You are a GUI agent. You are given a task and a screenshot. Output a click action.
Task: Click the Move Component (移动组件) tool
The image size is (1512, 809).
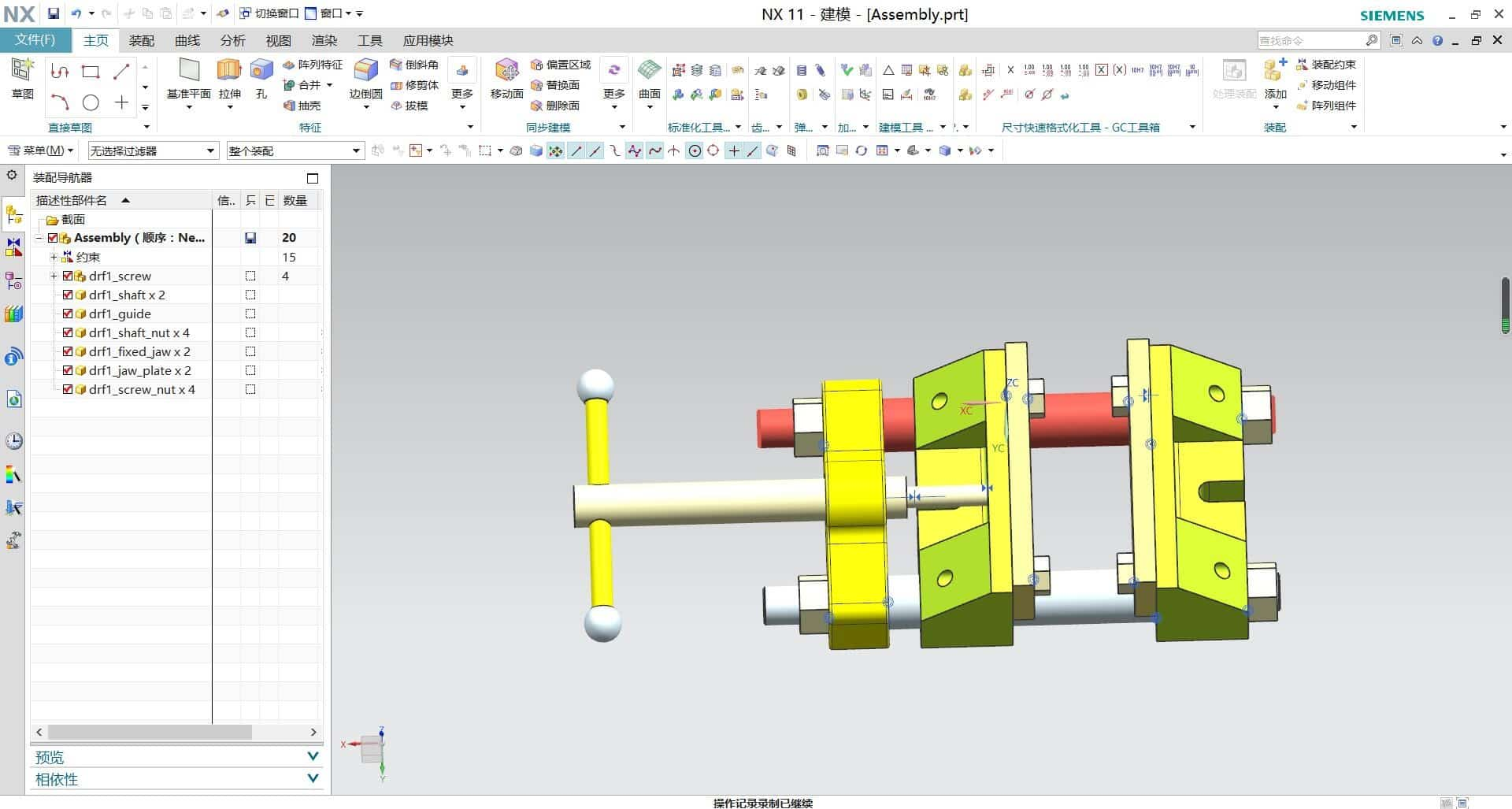[1326, 85]
